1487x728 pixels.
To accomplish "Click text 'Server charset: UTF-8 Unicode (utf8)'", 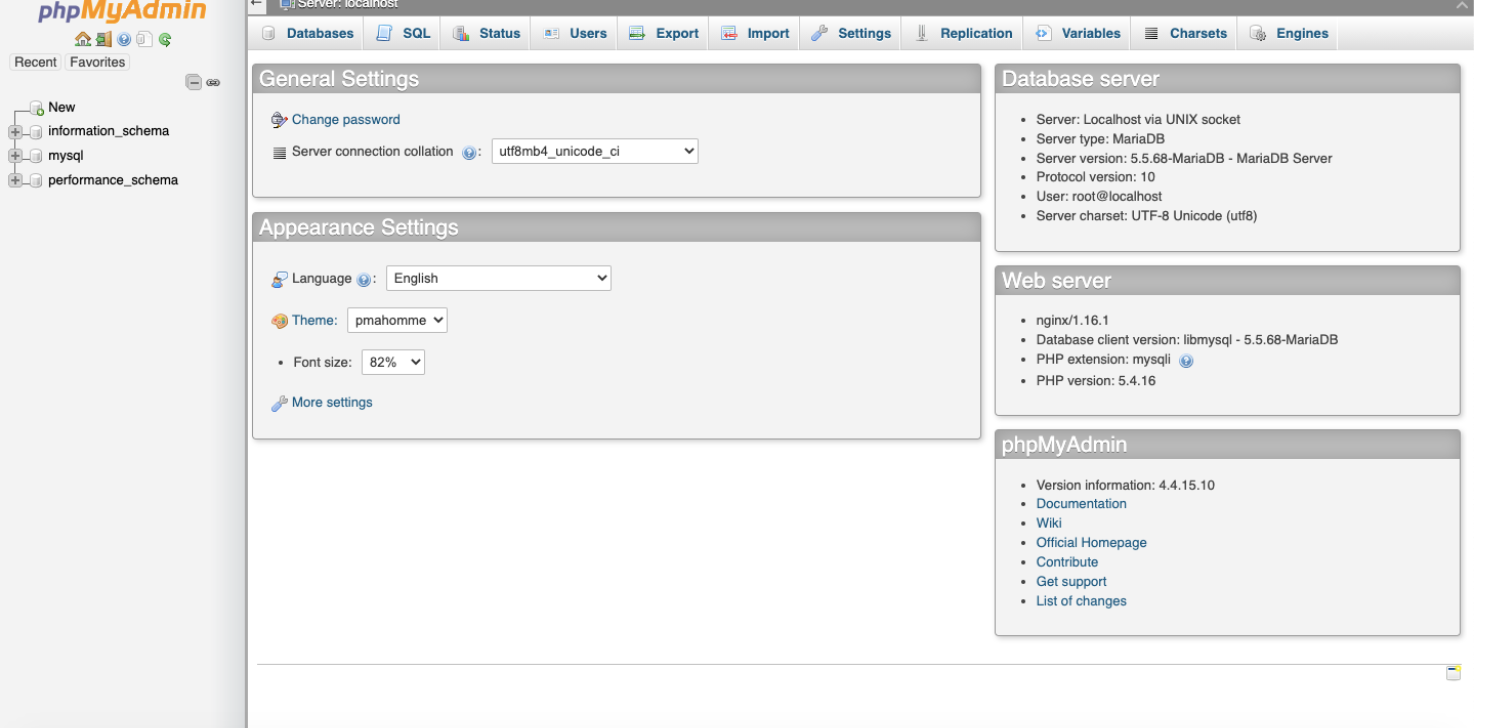I will (x=1147, y=216).
